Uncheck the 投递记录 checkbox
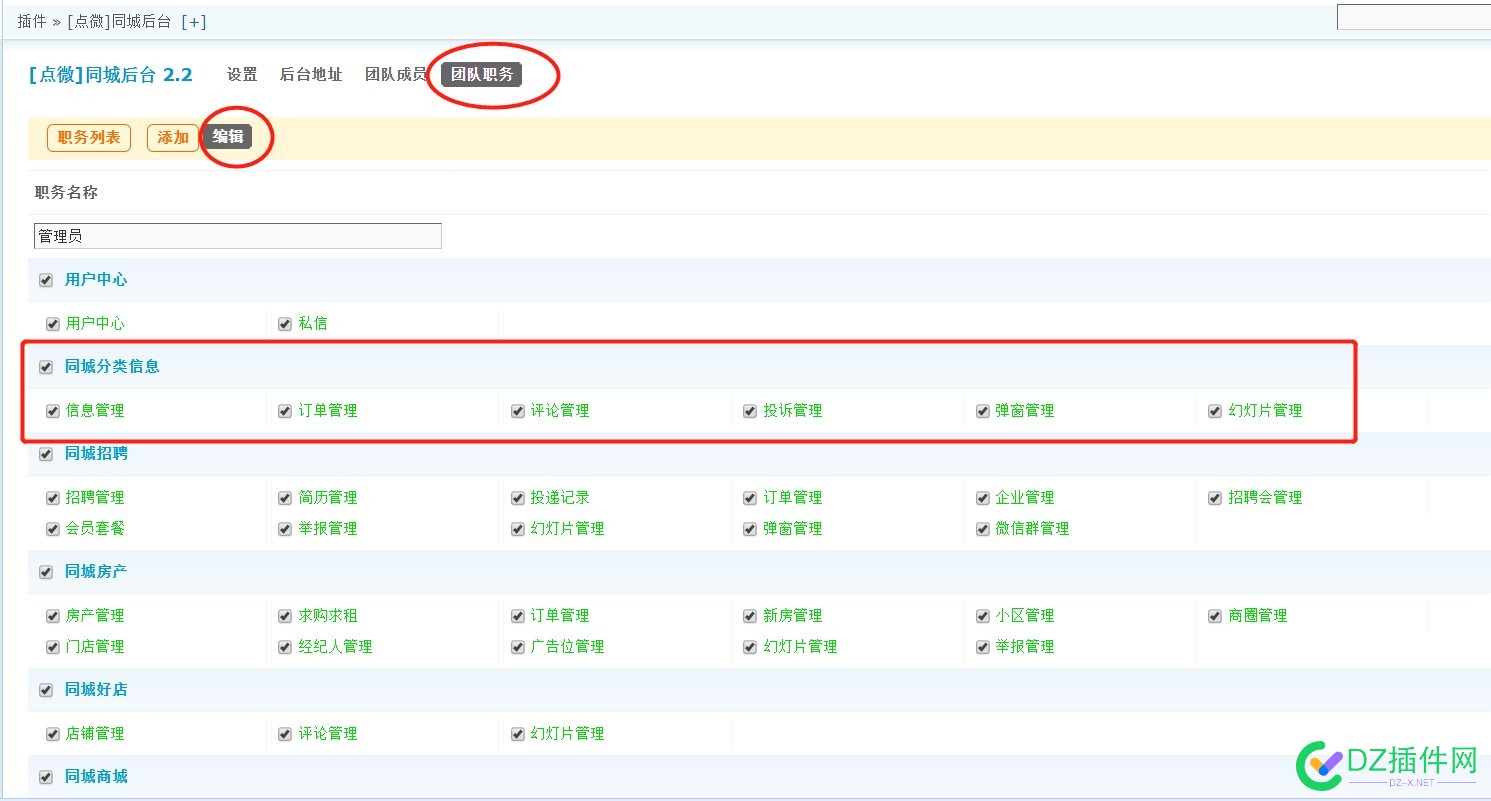Image resolution: width=1491 pixels, height=801 pixels. tap(518, 498)
